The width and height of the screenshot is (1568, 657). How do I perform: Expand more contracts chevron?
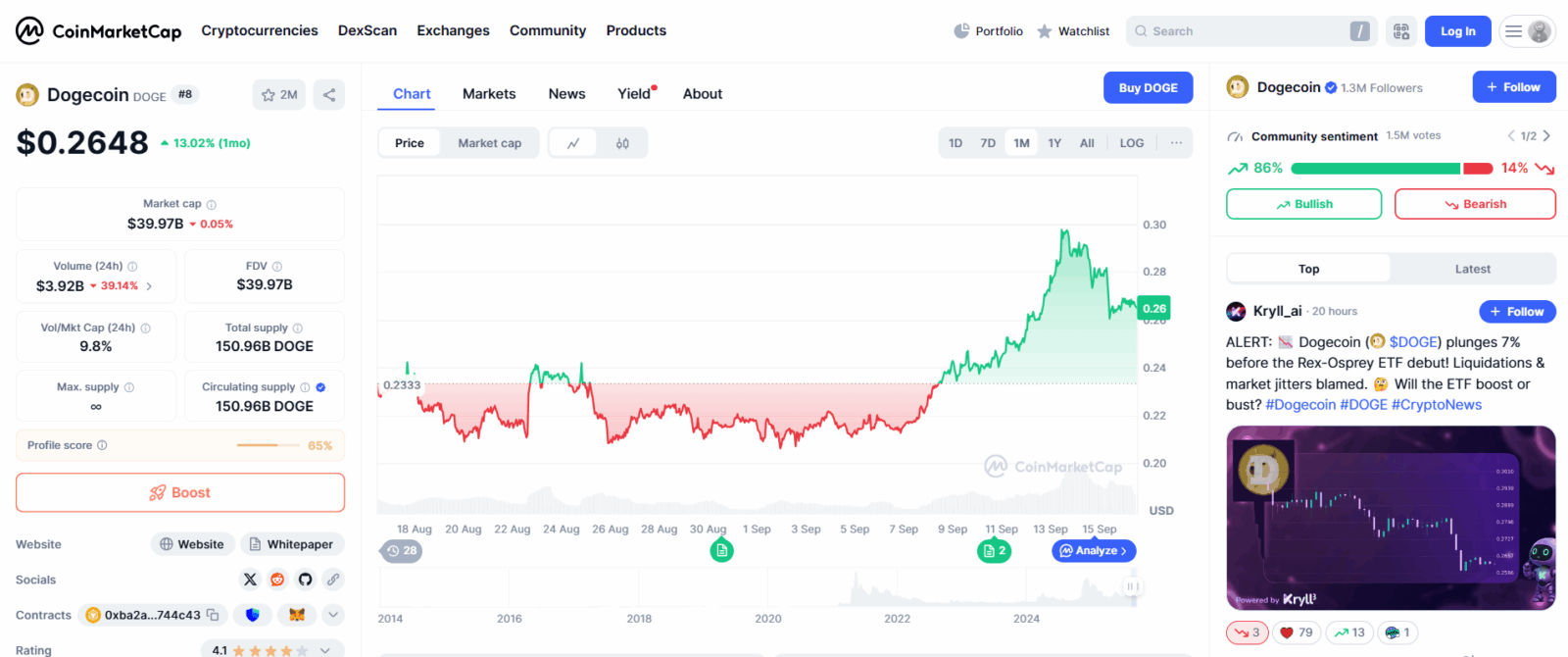tap(333, 615)
